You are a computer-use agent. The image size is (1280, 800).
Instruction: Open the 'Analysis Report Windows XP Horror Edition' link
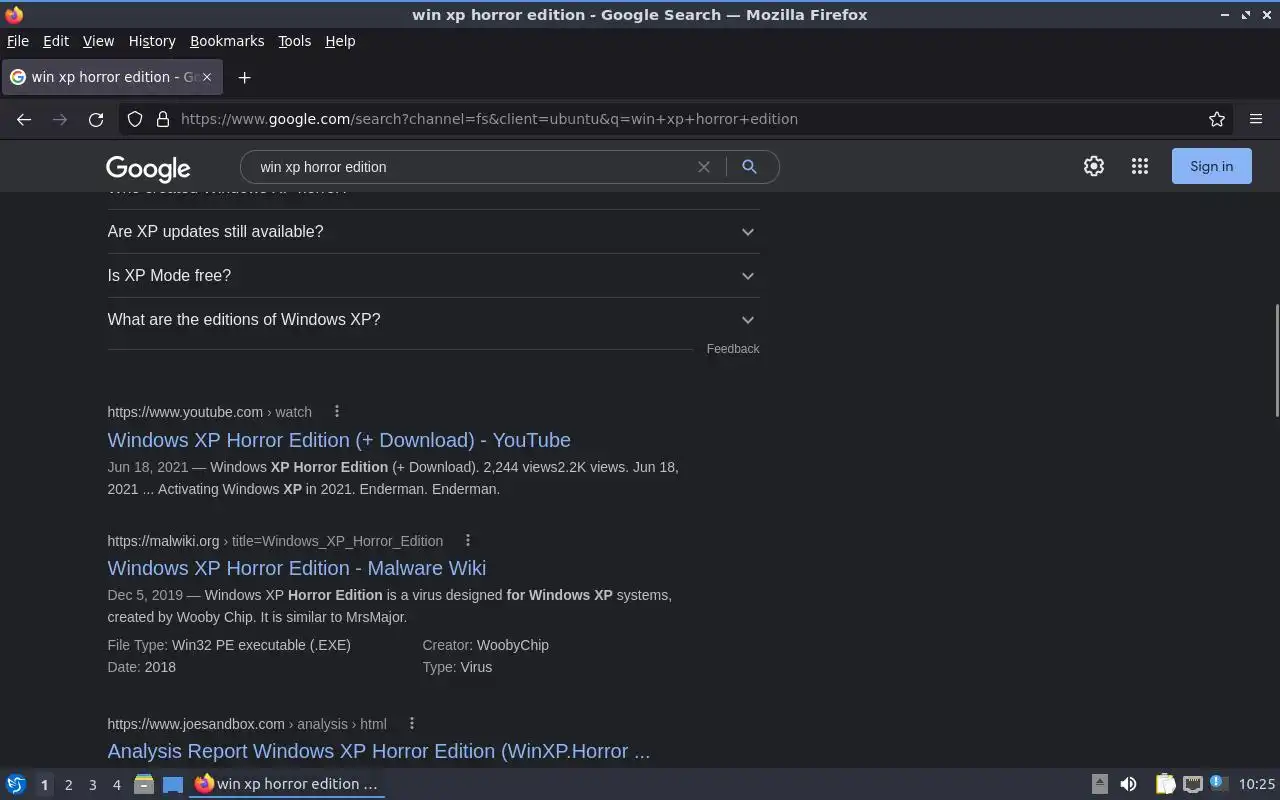379,751
